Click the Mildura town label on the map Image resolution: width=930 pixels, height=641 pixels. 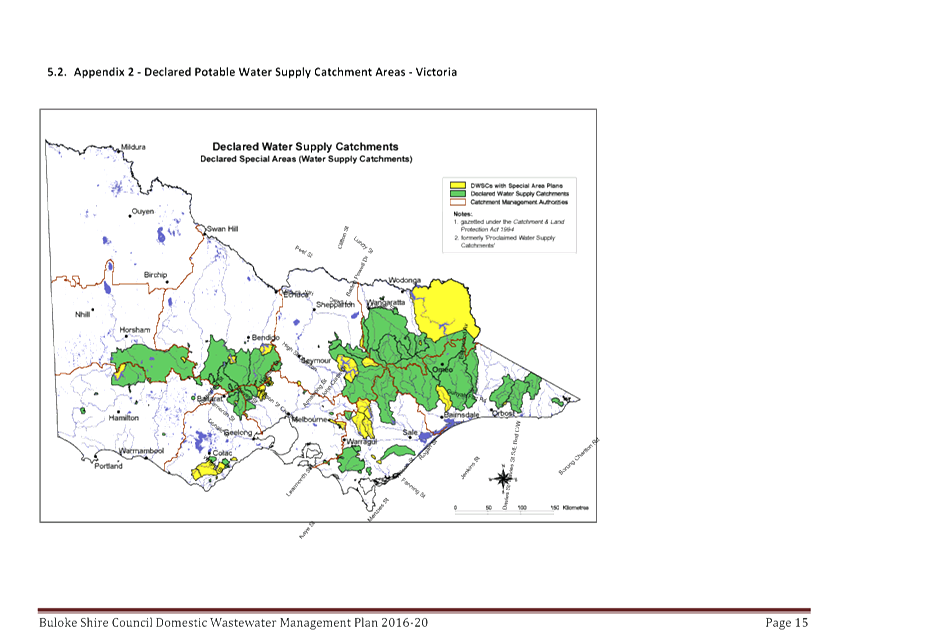pos(133,147)
